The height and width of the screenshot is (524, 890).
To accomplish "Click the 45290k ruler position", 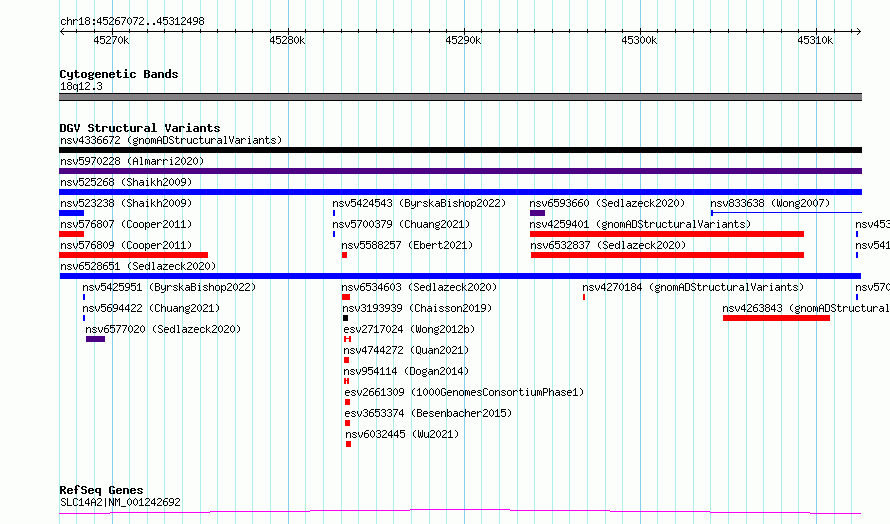I will coord(463,40).
